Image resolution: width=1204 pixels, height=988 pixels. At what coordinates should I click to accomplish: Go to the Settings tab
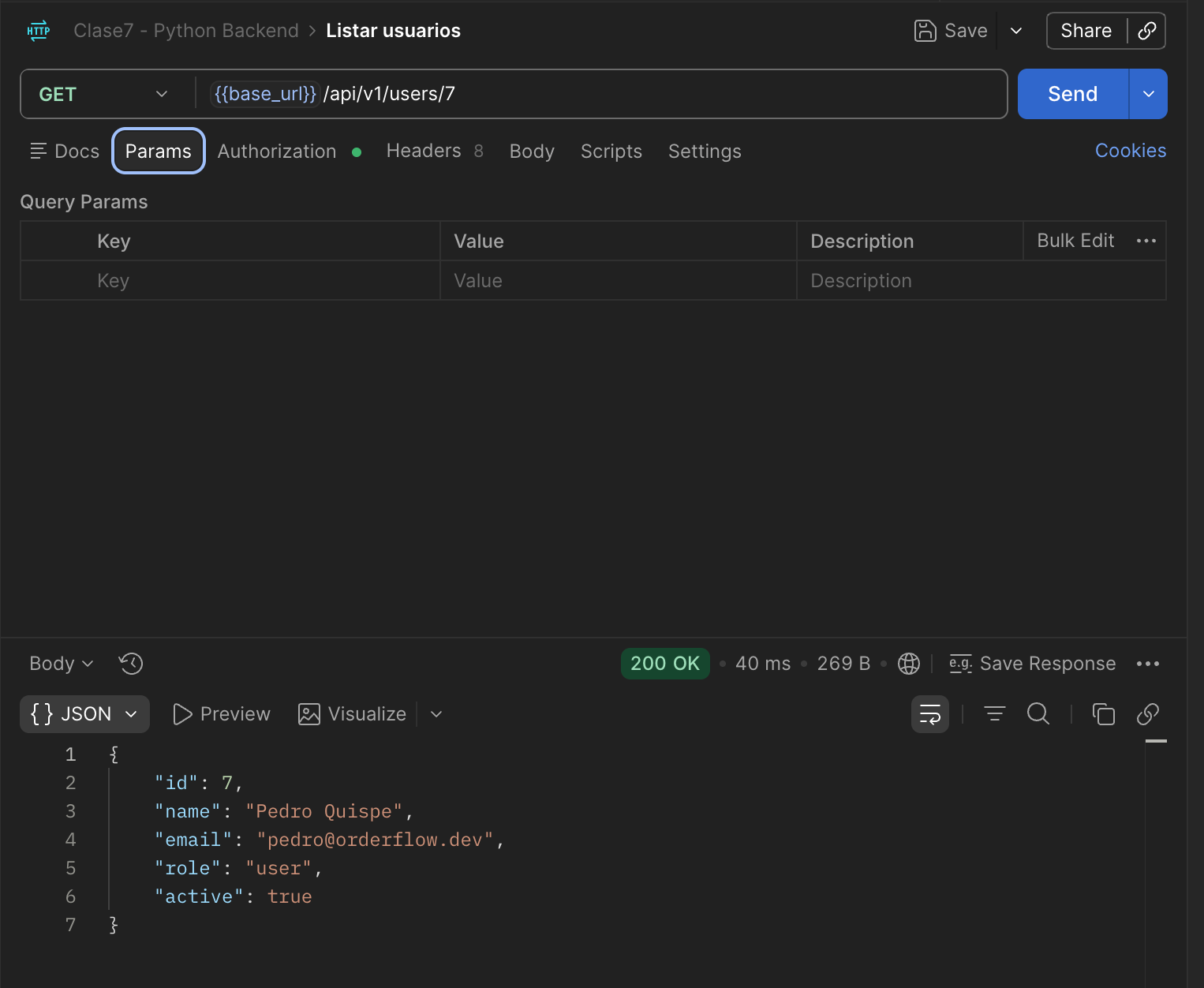(705, 151)
